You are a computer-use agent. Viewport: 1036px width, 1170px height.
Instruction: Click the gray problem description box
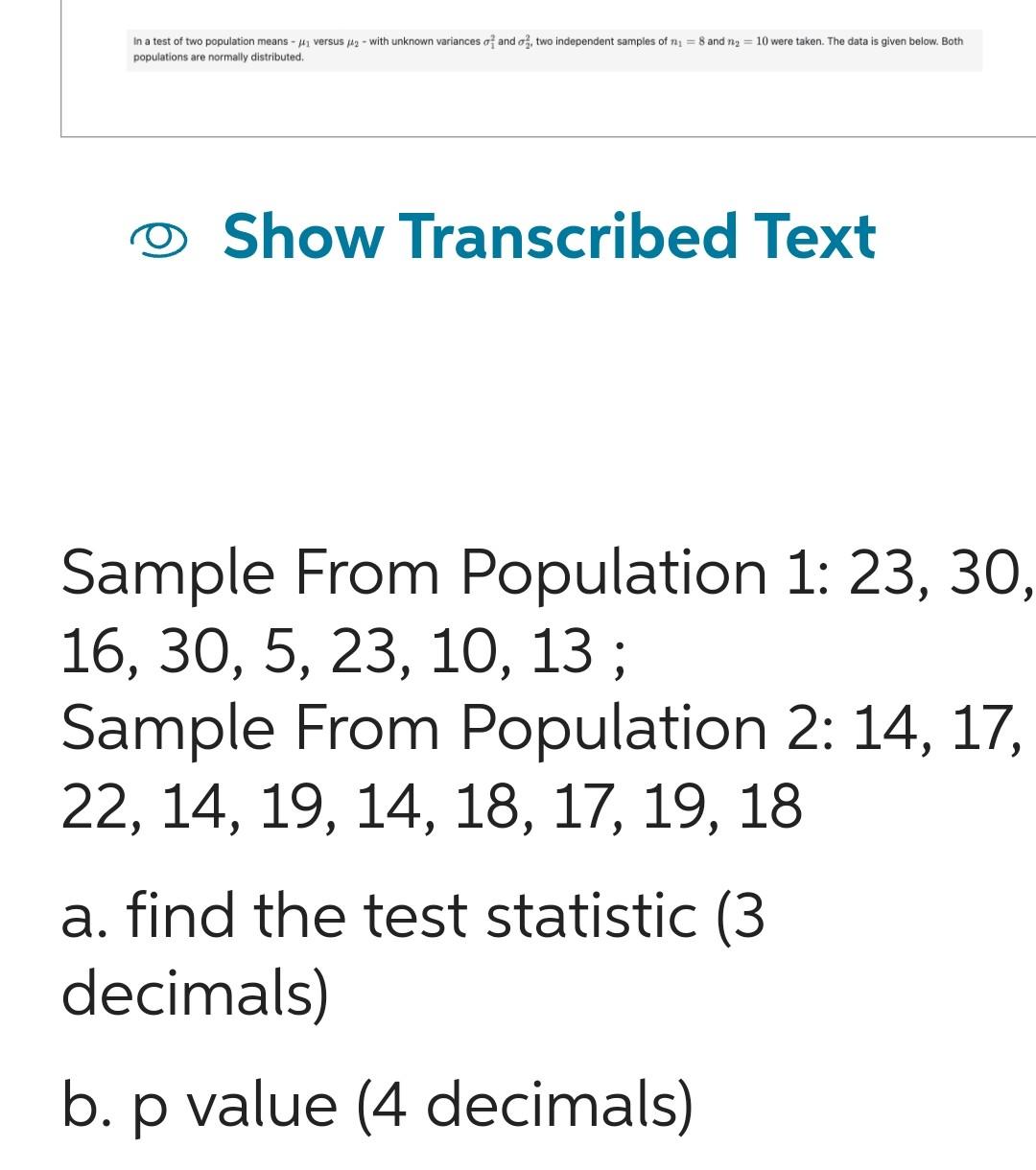556,48
